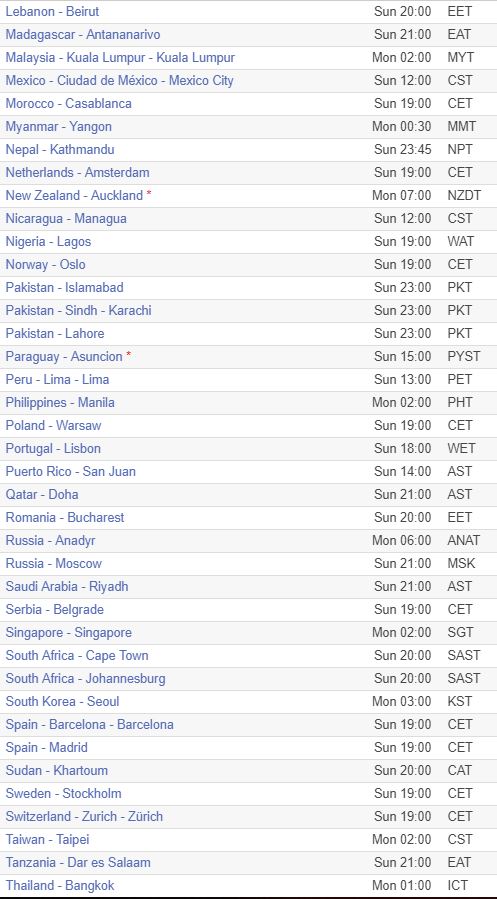The width and height of the screenshot is (497, 899).
Task: Open Philippines - Manila link
Action: coord(60,402)
